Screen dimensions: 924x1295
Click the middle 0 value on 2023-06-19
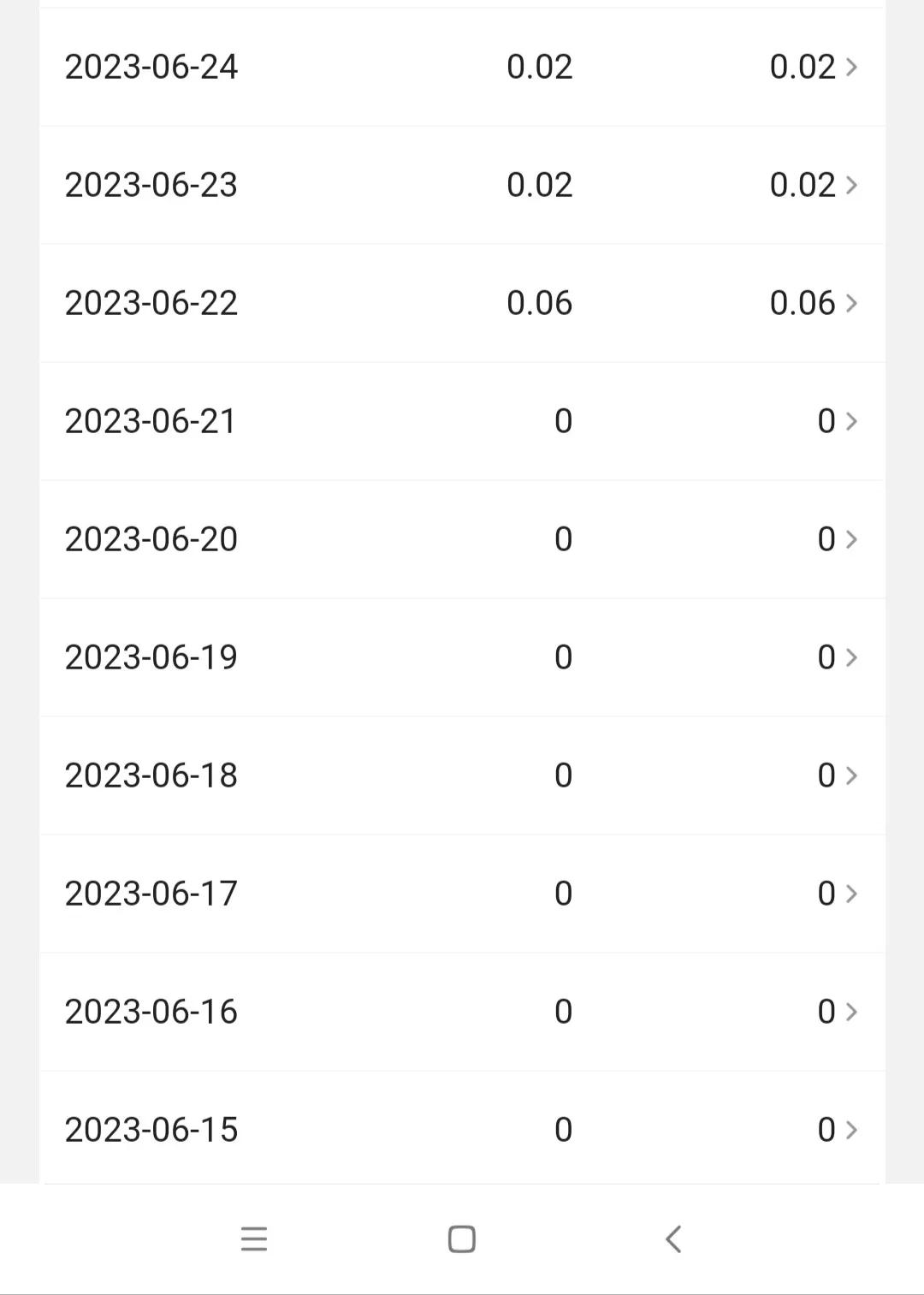pos(563,657)
